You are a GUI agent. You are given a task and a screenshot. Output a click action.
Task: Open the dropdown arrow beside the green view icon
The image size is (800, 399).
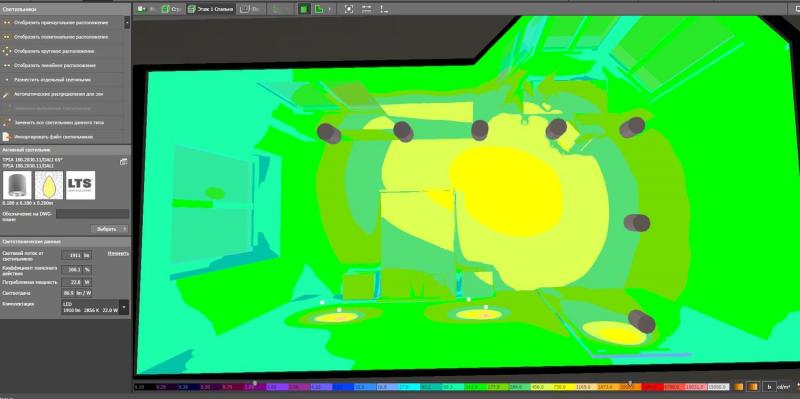click(x=329, y=9)
